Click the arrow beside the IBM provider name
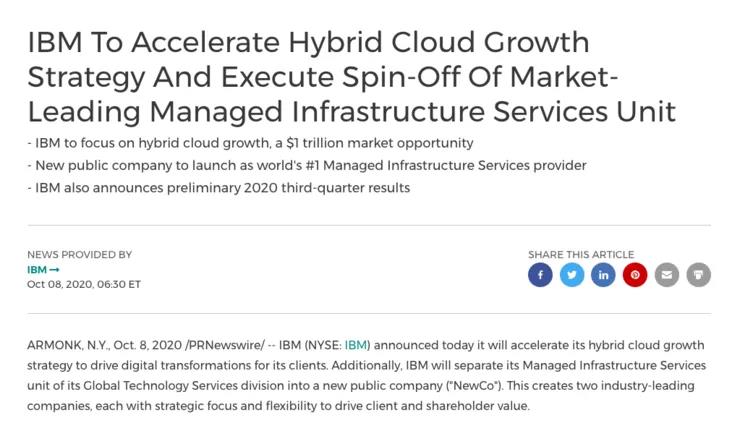This screenshot has height=431, width=740. pyautogui.click(x=55, y=270)
